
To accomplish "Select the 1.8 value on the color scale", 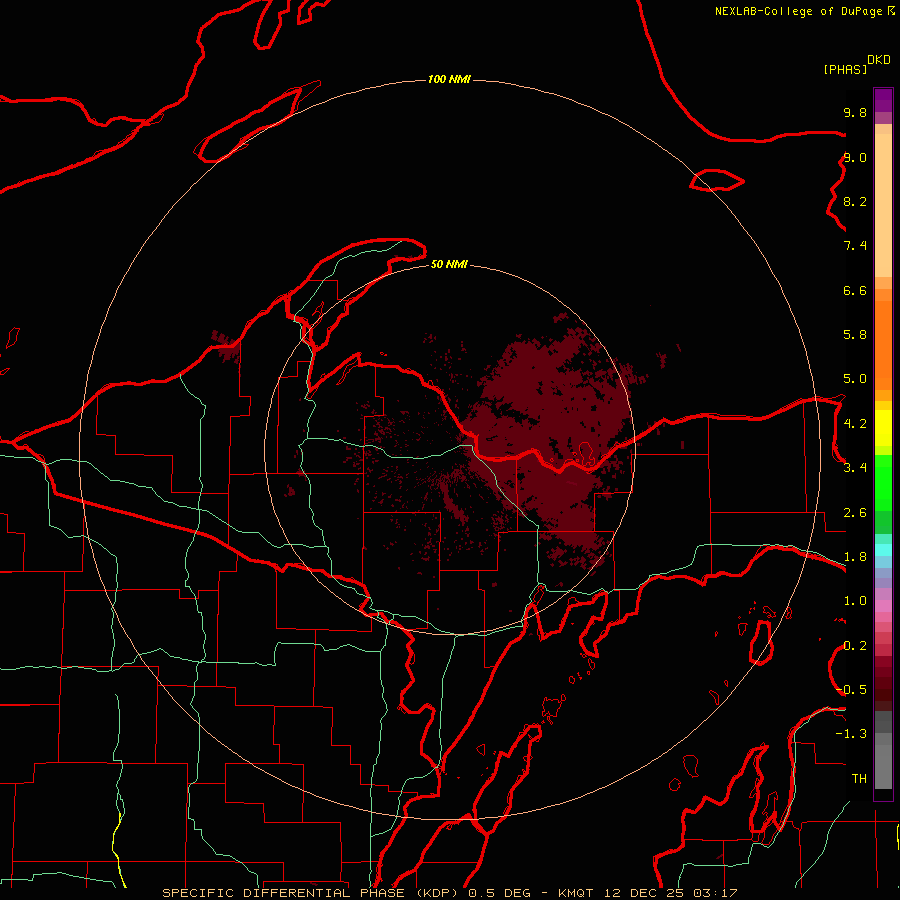I will pos(855,557).
